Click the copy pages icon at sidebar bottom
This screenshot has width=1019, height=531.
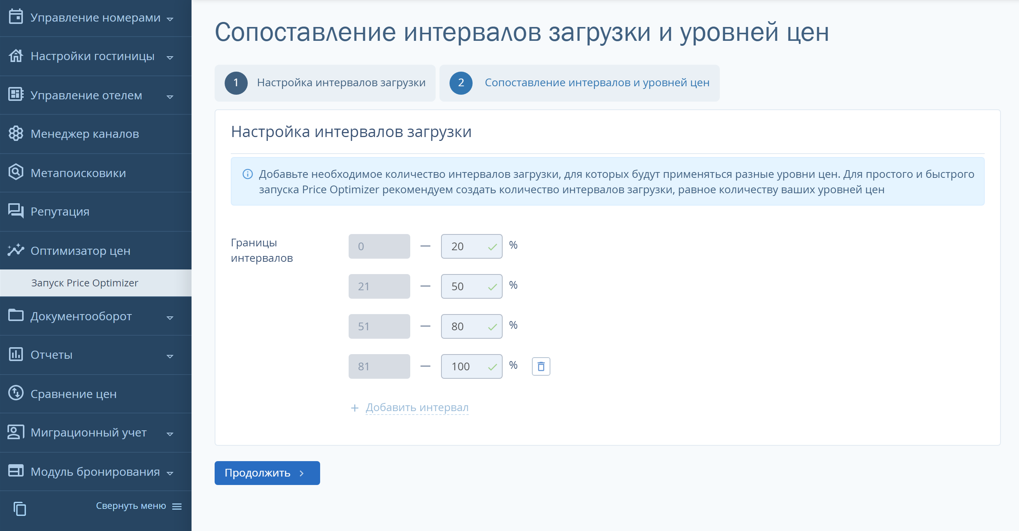(20, 509)
